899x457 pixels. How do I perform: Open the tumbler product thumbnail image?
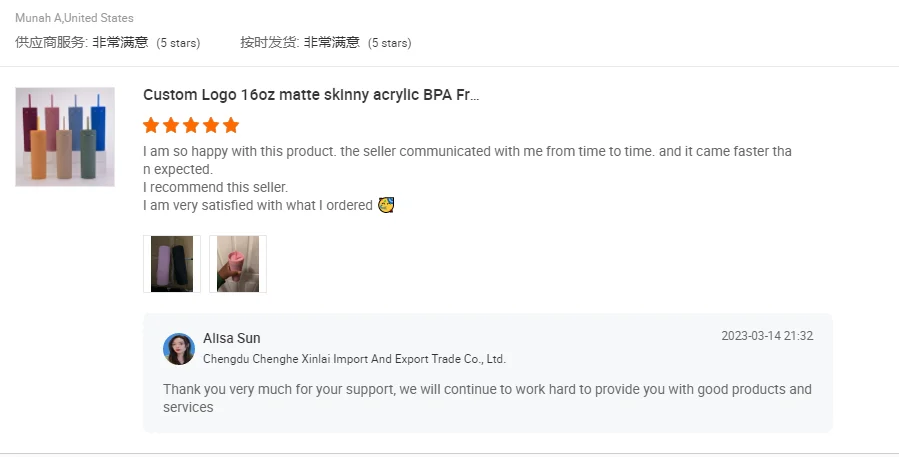(65, 137)
